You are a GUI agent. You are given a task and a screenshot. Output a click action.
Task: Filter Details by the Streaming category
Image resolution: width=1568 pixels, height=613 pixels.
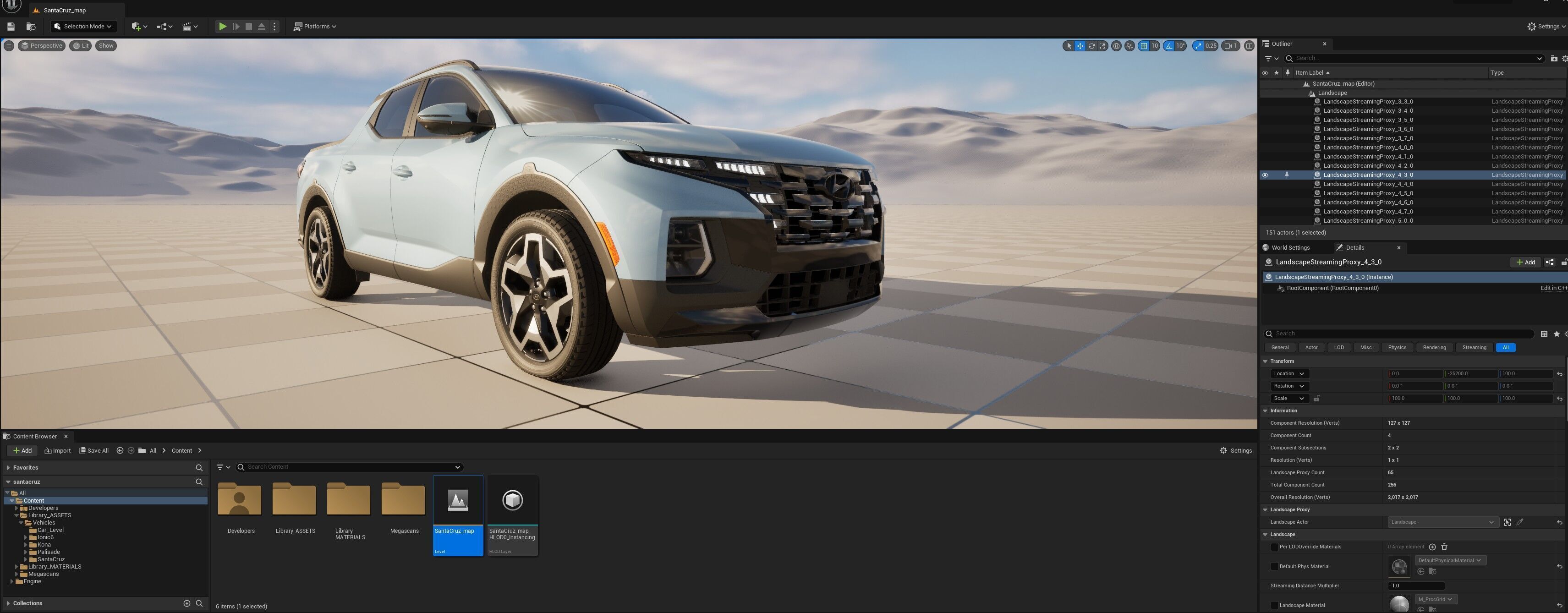(x=1474, y=348)
